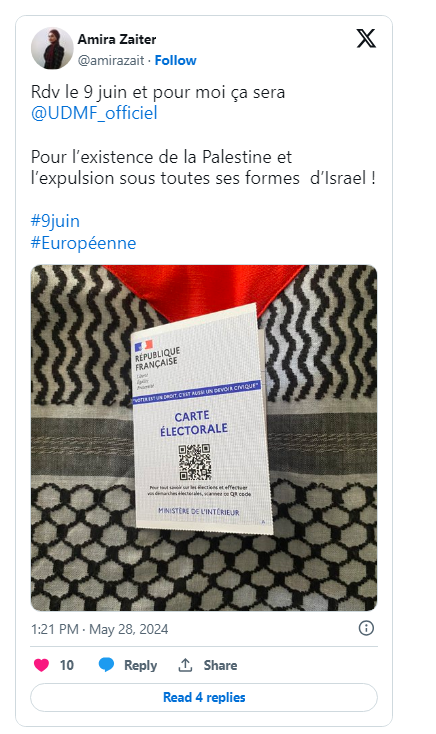436x734 pixels.
Task: Click the X logo icon
Action: click(x=366, y=38)
